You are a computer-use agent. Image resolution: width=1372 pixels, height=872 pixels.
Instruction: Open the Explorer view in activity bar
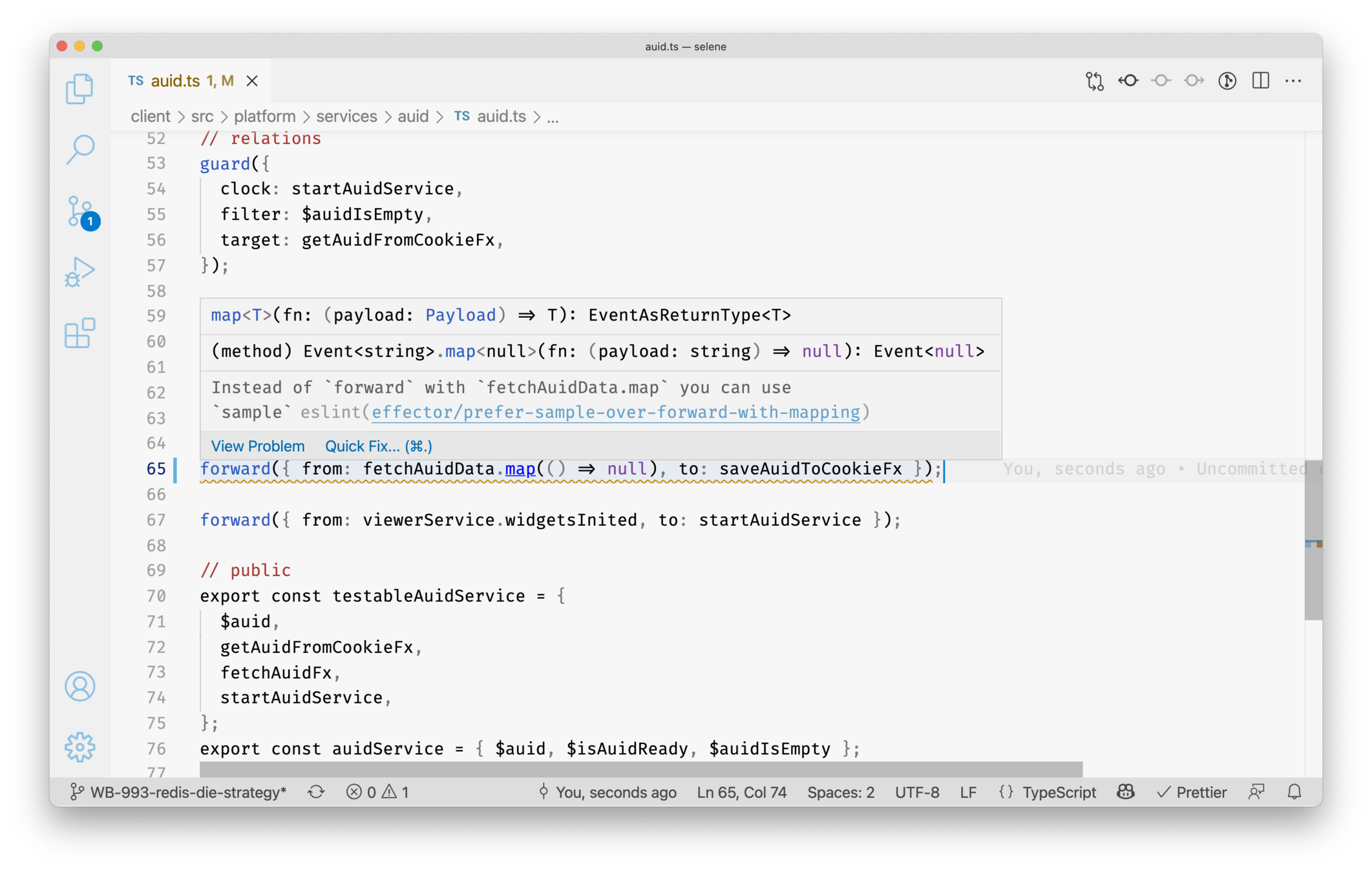point(79,88)
